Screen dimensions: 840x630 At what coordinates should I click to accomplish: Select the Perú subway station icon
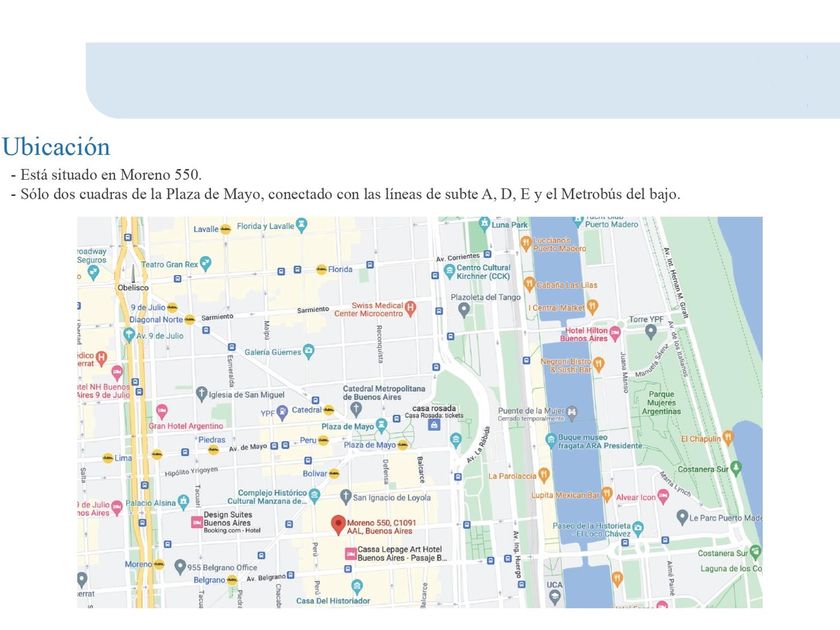pyautogui.click(x=322, y=440)
